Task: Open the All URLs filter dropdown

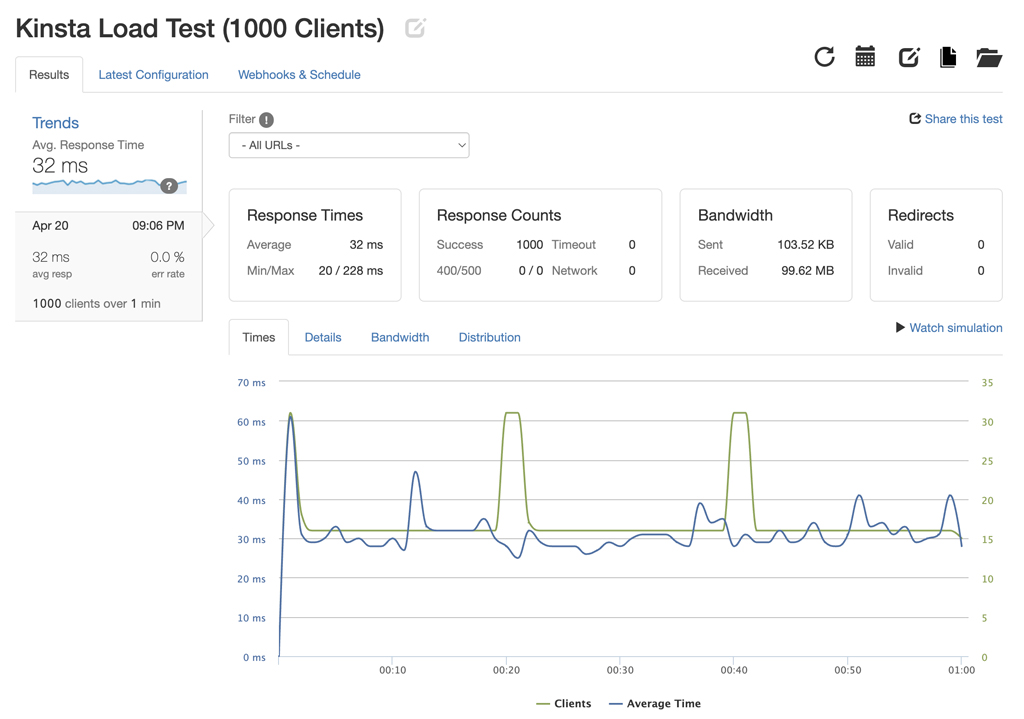Action: 349,145
